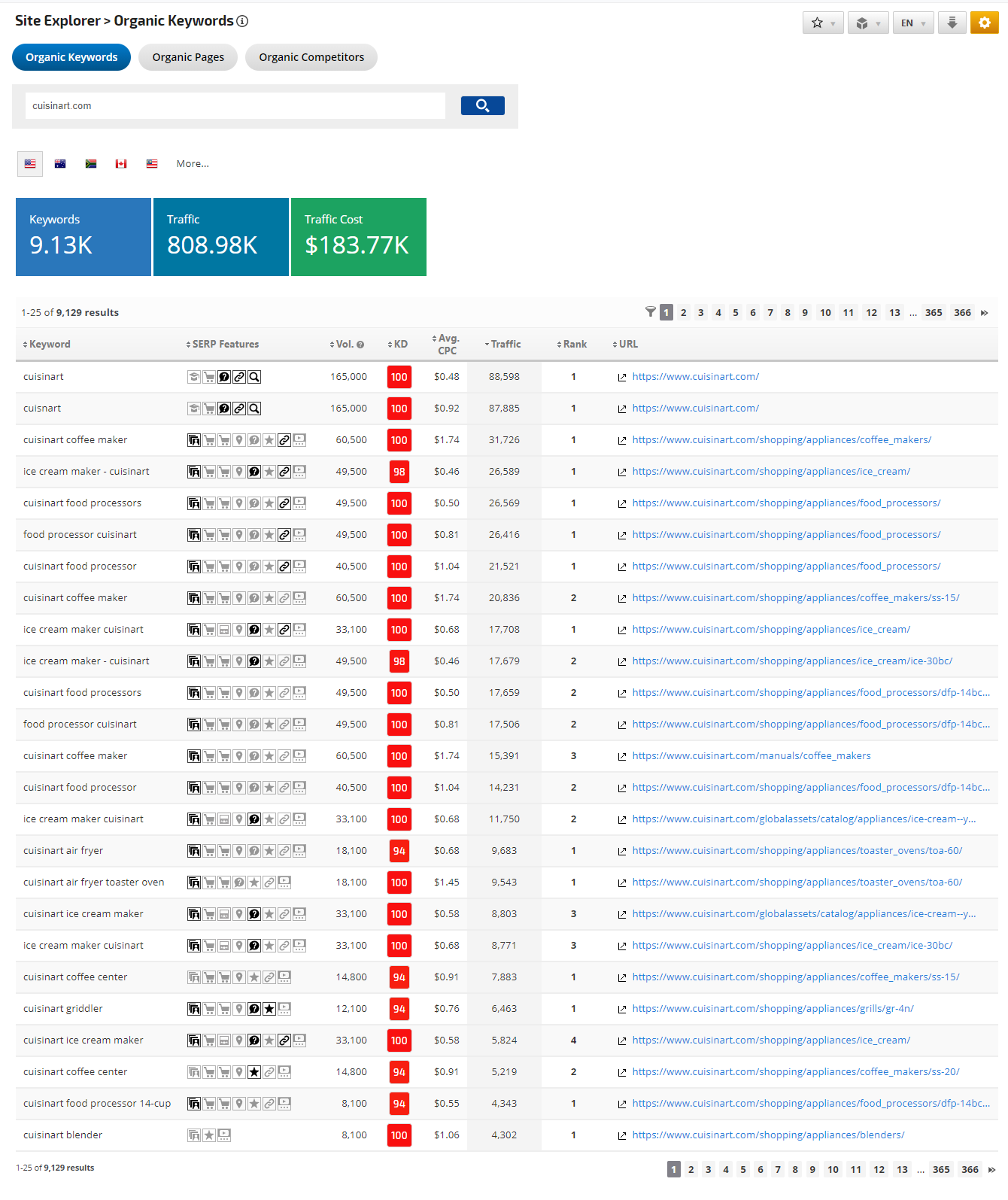Expand the EN language dropdown

[x=913, y=23]
